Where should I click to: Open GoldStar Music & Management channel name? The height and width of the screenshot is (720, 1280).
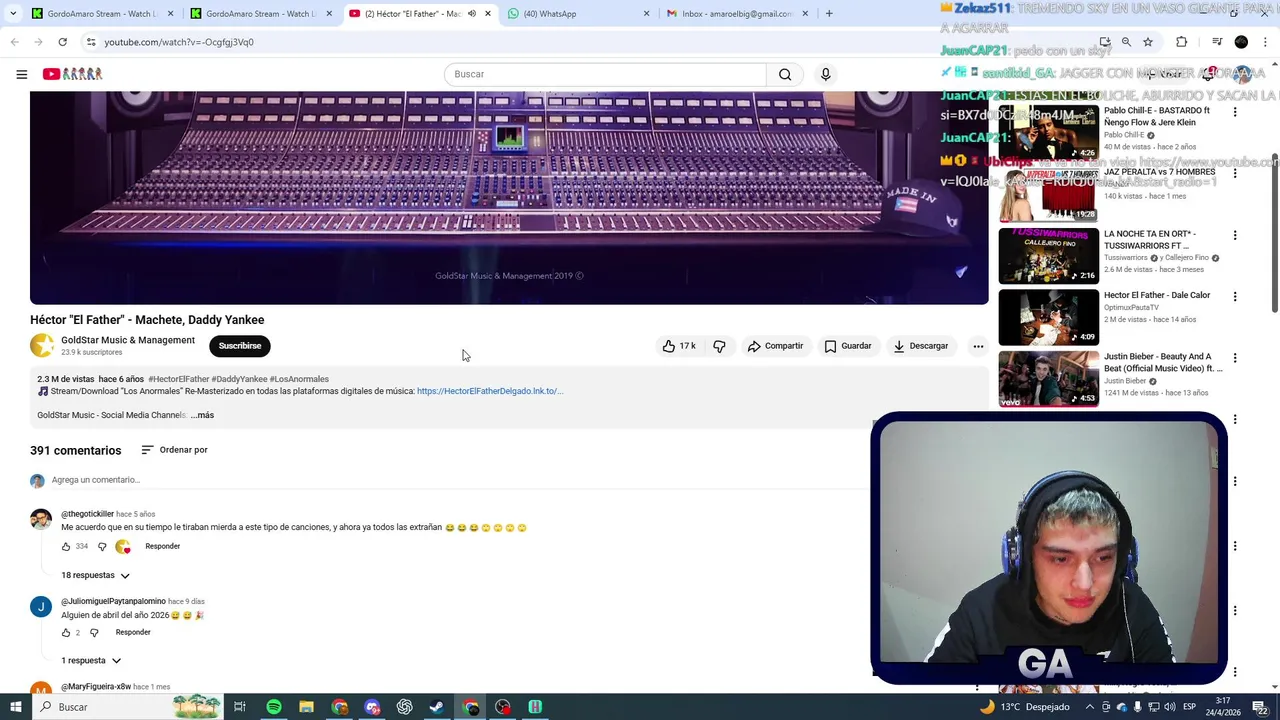128,340
